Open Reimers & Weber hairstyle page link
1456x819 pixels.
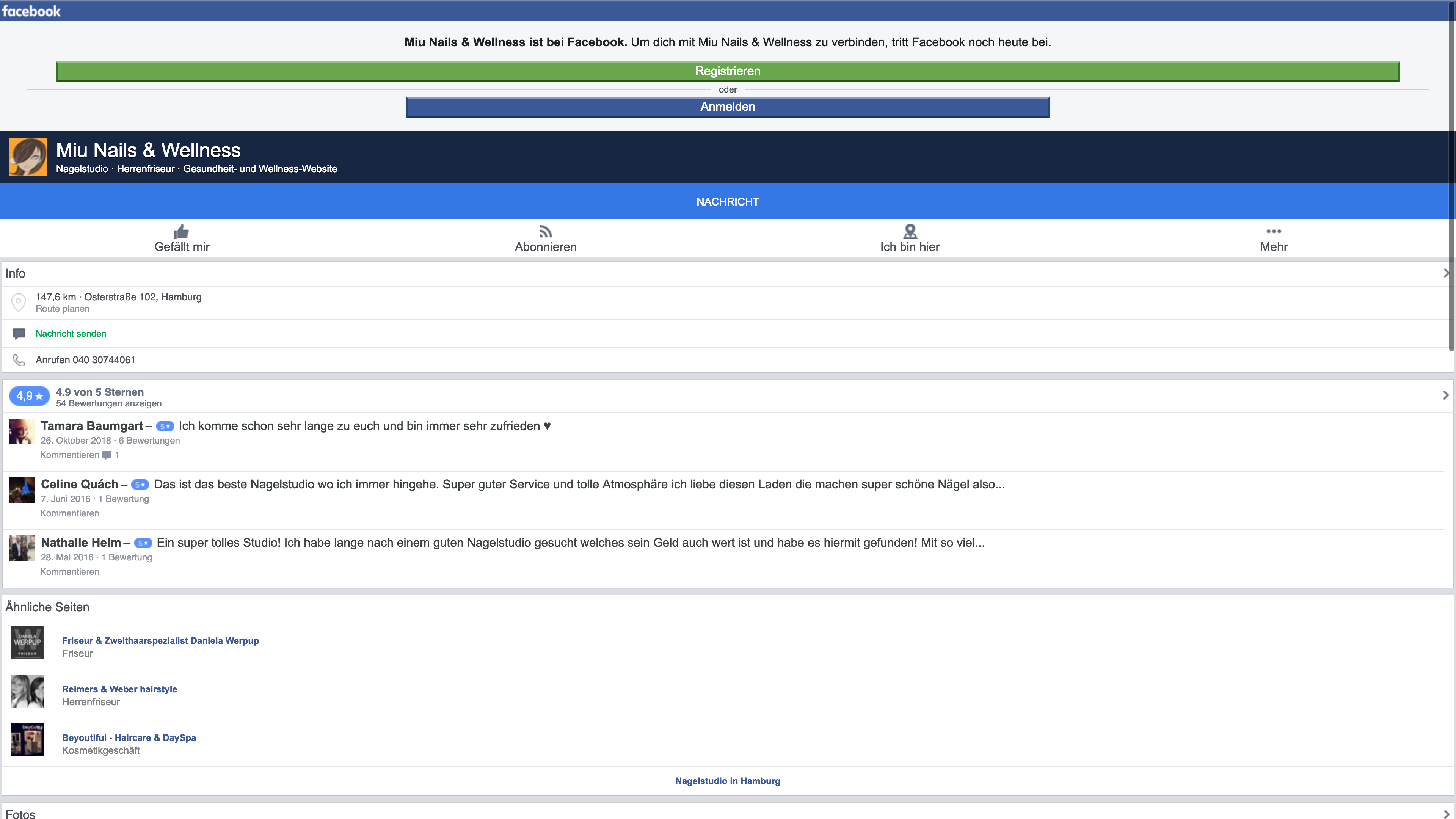pyautogui.click(x=119, y=689)
